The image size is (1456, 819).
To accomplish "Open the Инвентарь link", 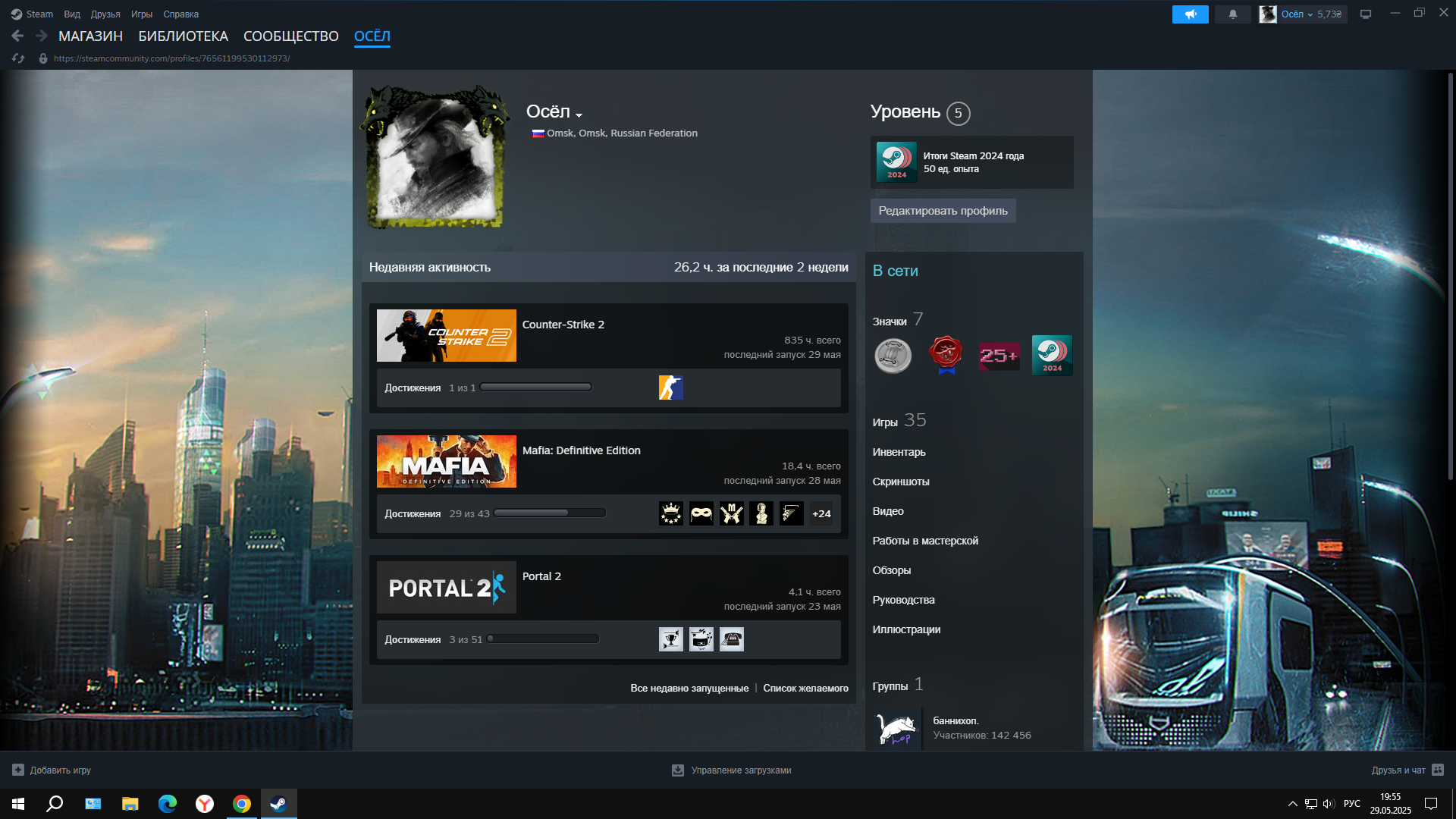I will coord(899,452).
